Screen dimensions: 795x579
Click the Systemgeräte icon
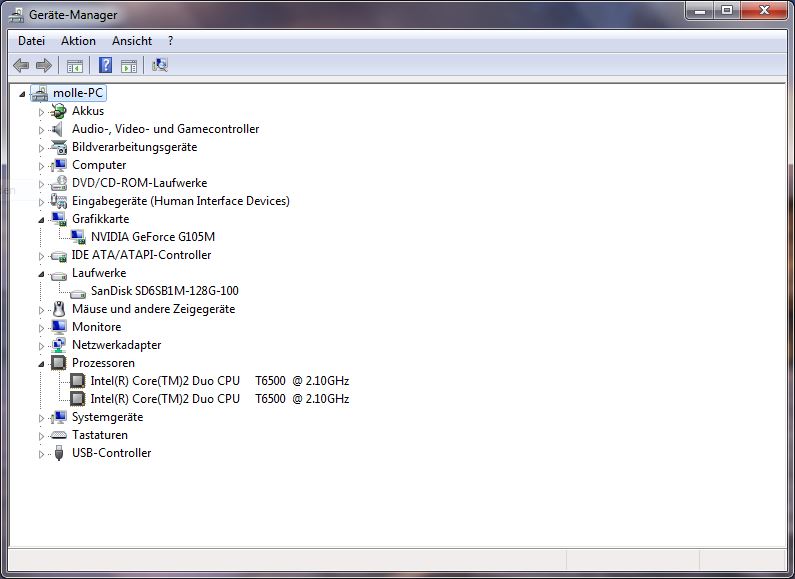pyautogui.click(x=59, y=417)
